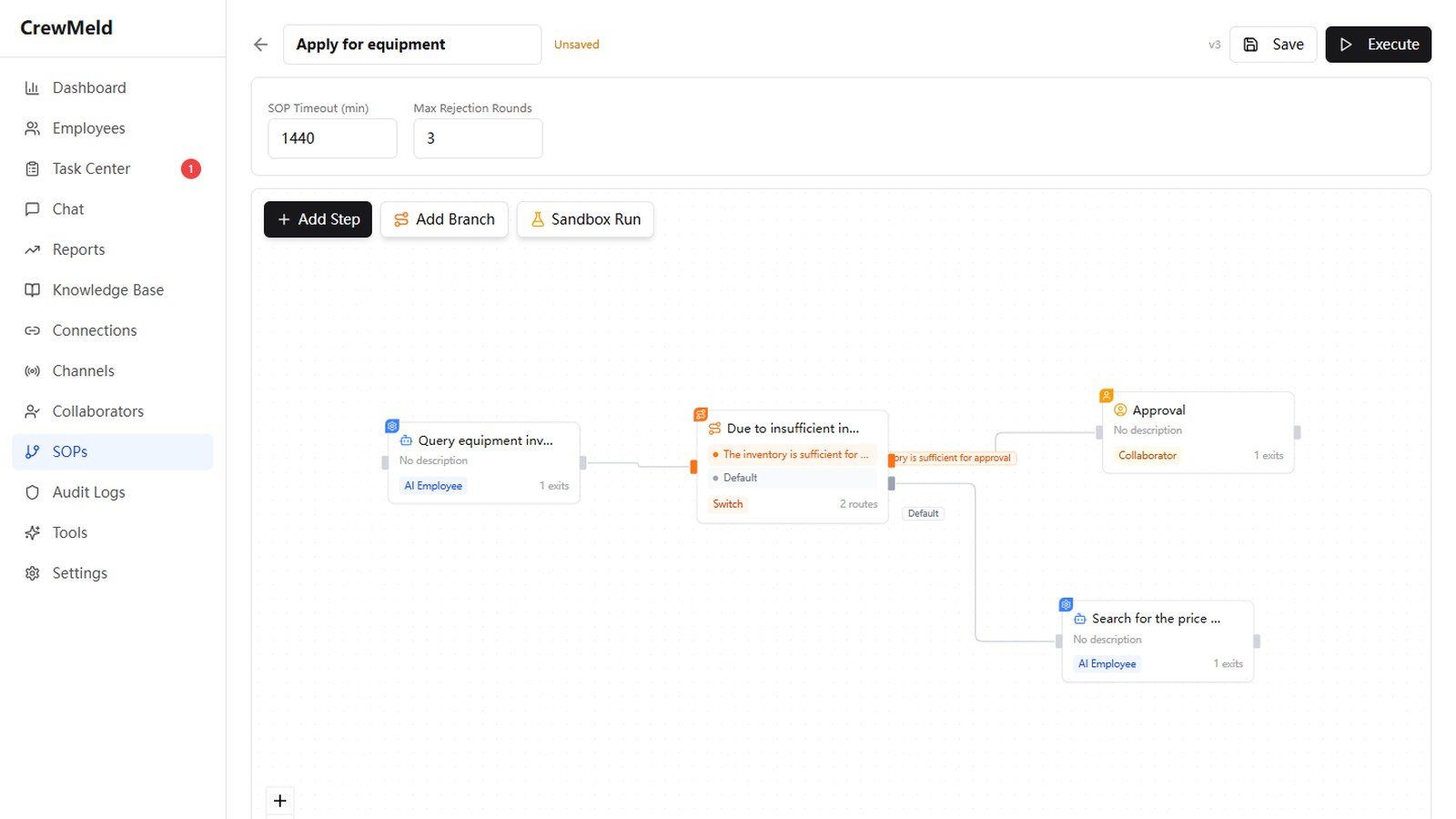Select the Default route in Switch node
Image resolution: width=1456 pixels, height=819 pixels.
click(792, 478)
